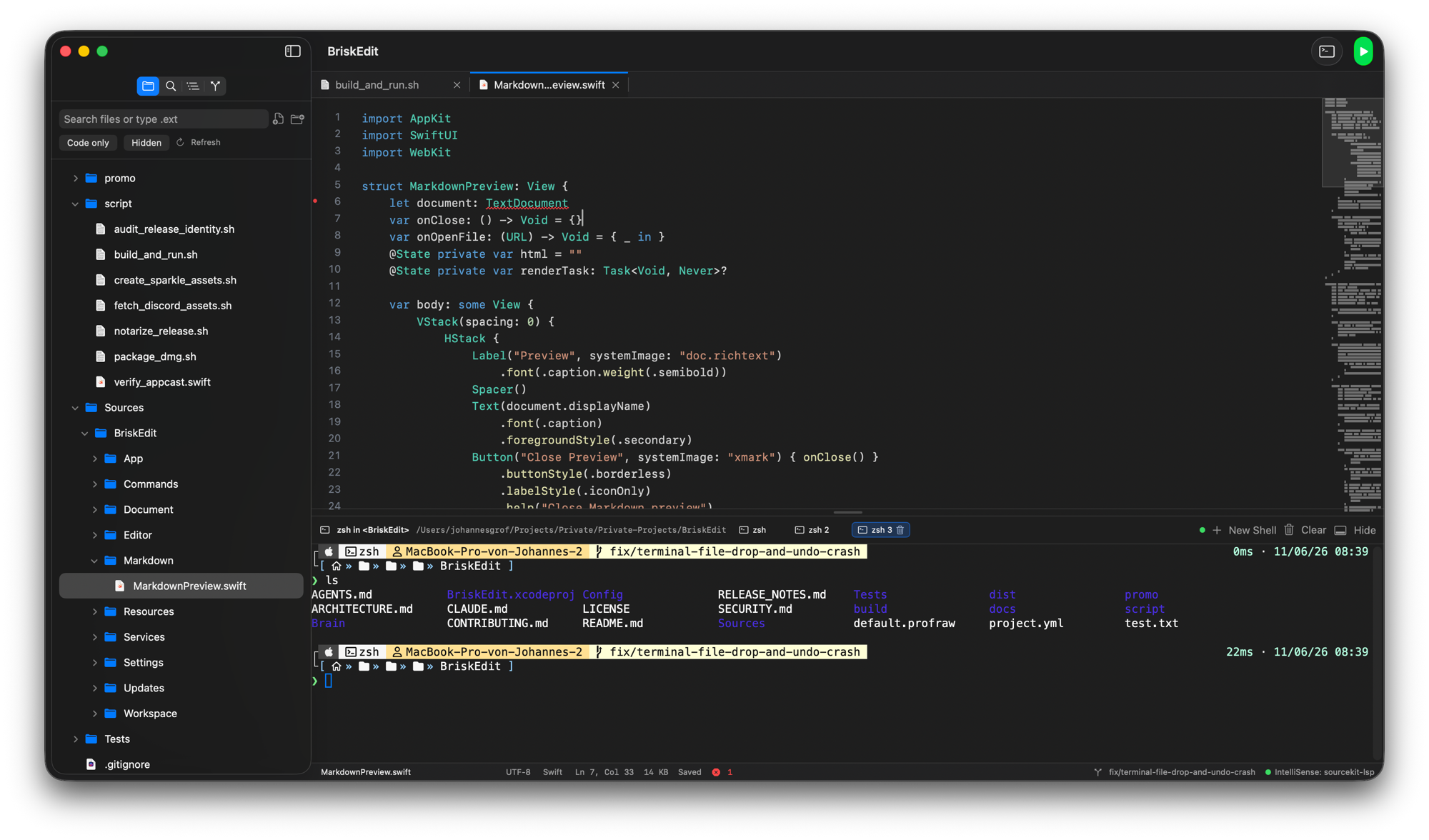Viewport: 1429px width, 840px height.
Task: Switch to the zsh terminal tab
Action: pyautogui.click(x=752, y=530)
